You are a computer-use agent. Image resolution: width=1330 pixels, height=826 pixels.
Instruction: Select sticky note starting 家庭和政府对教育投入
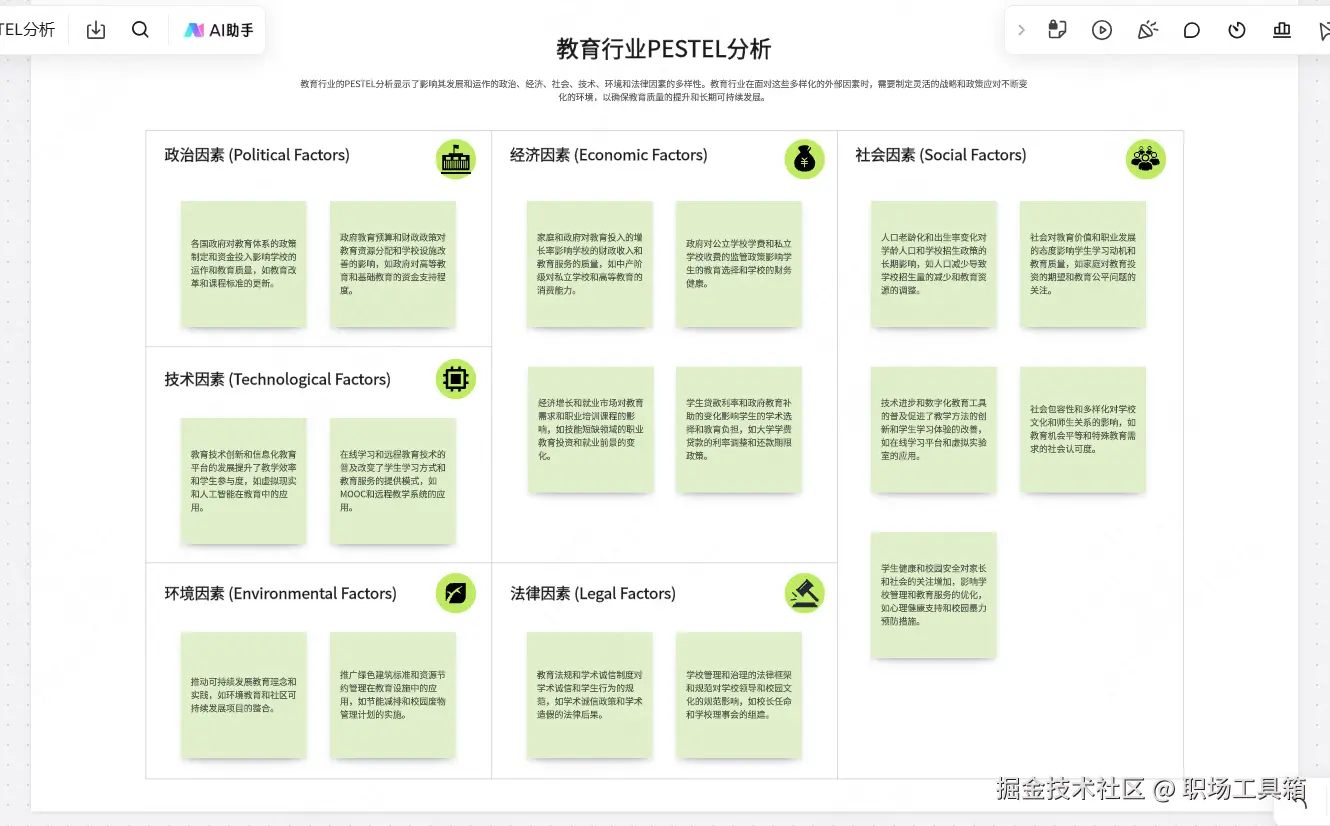point(590,264)
